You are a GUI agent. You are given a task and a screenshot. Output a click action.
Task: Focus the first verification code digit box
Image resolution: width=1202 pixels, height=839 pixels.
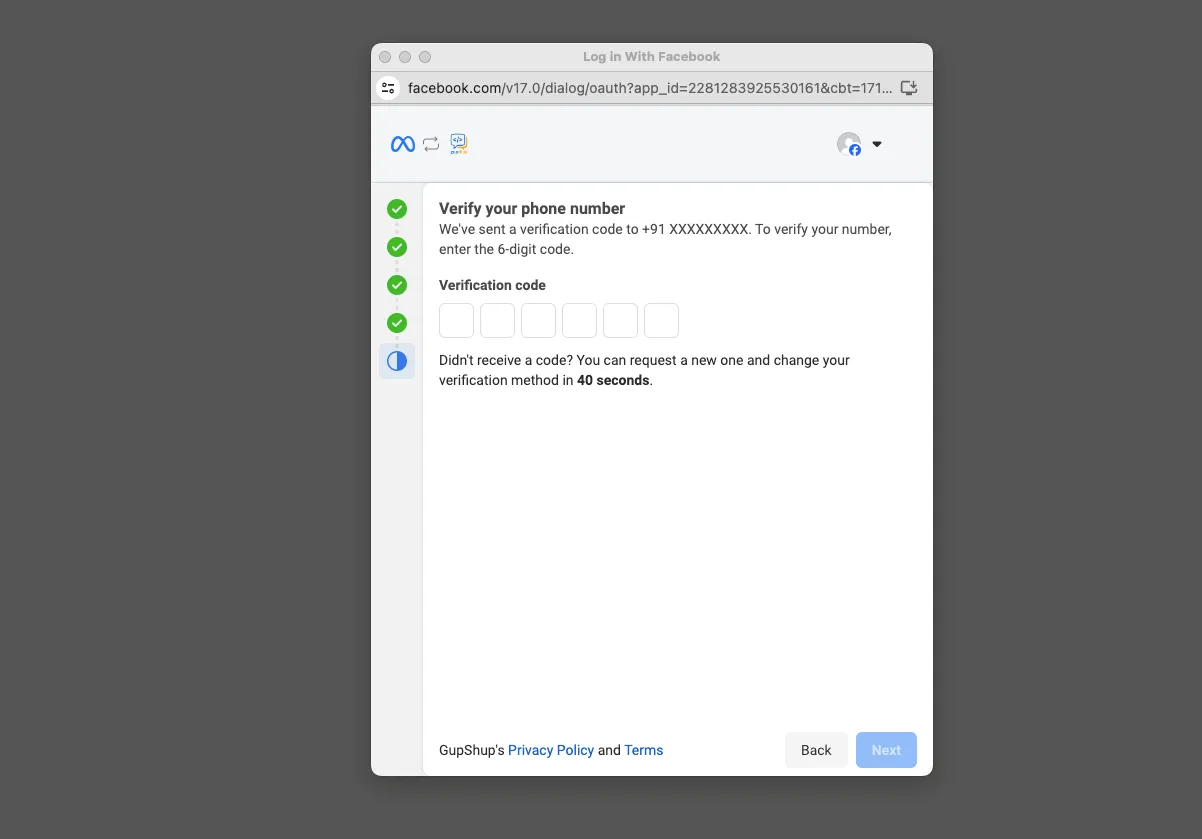pyautogui.click(x=456, y=321)
